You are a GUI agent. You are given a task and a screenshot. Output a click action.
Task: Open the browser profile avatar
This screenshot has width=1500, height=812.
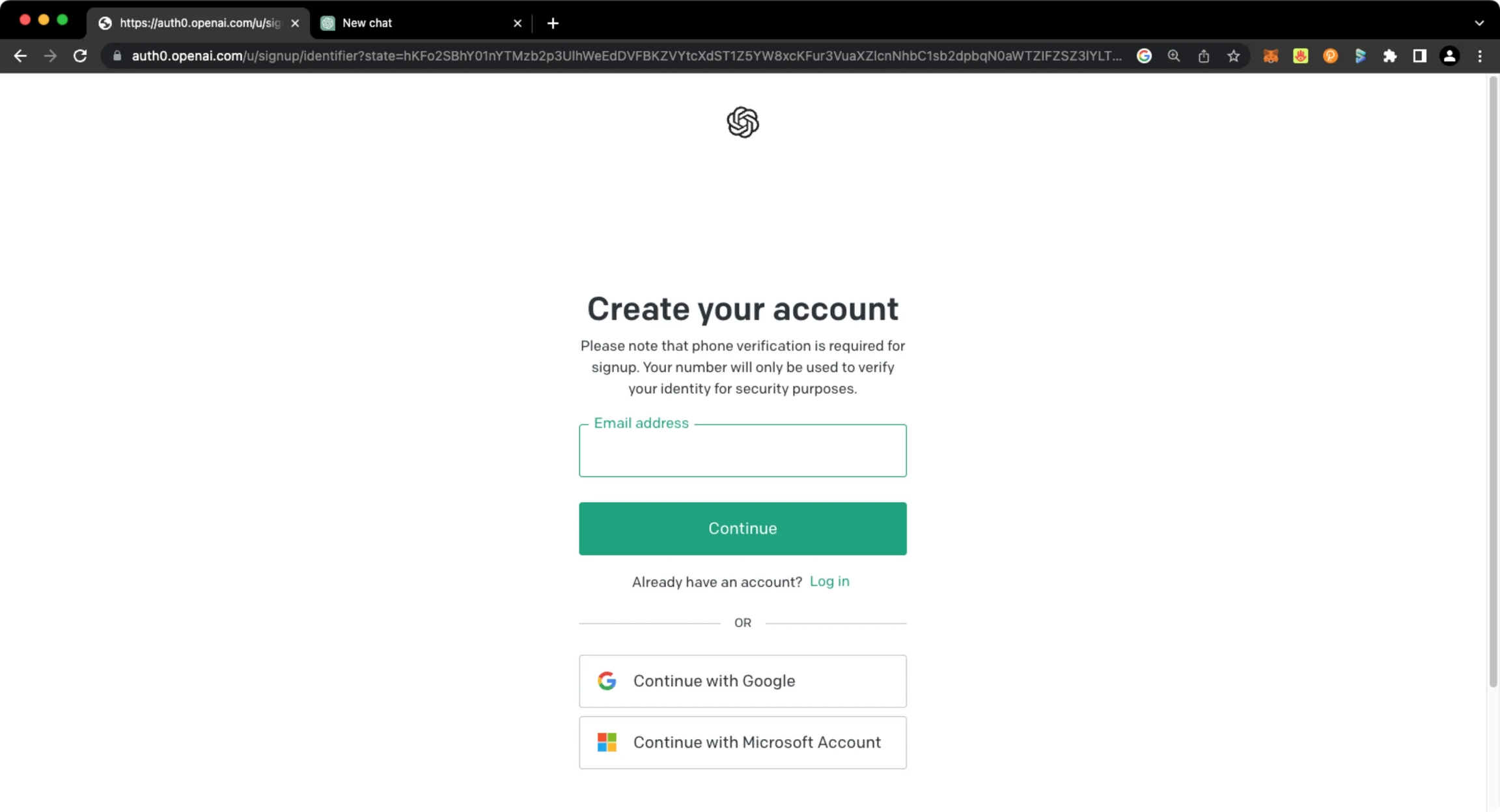(1449, 56)
